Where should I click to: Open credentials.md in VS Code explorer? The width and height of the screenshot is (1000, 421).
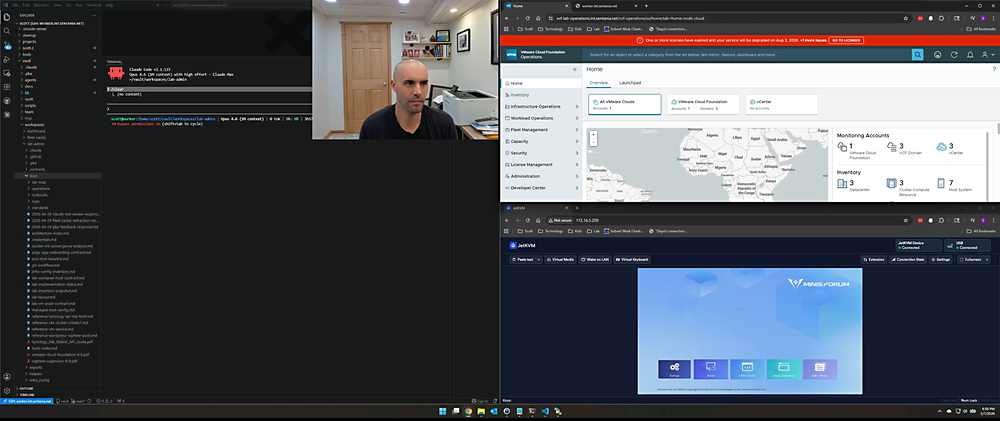tap(45, 240)
